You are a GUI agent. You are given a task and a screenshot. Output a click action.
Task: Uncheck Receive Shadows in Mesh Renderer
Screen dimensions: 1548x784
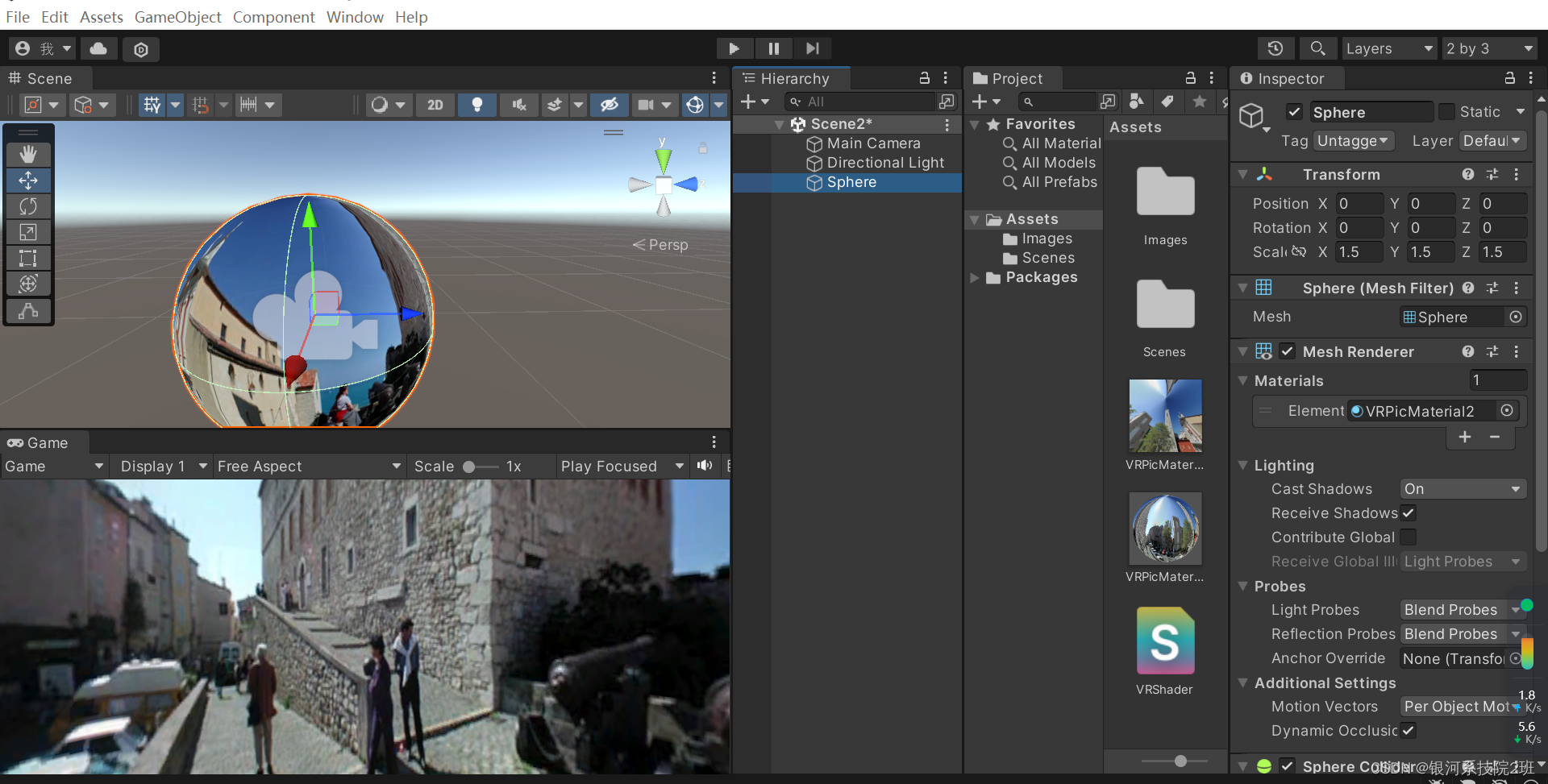tap(1409, 513)
